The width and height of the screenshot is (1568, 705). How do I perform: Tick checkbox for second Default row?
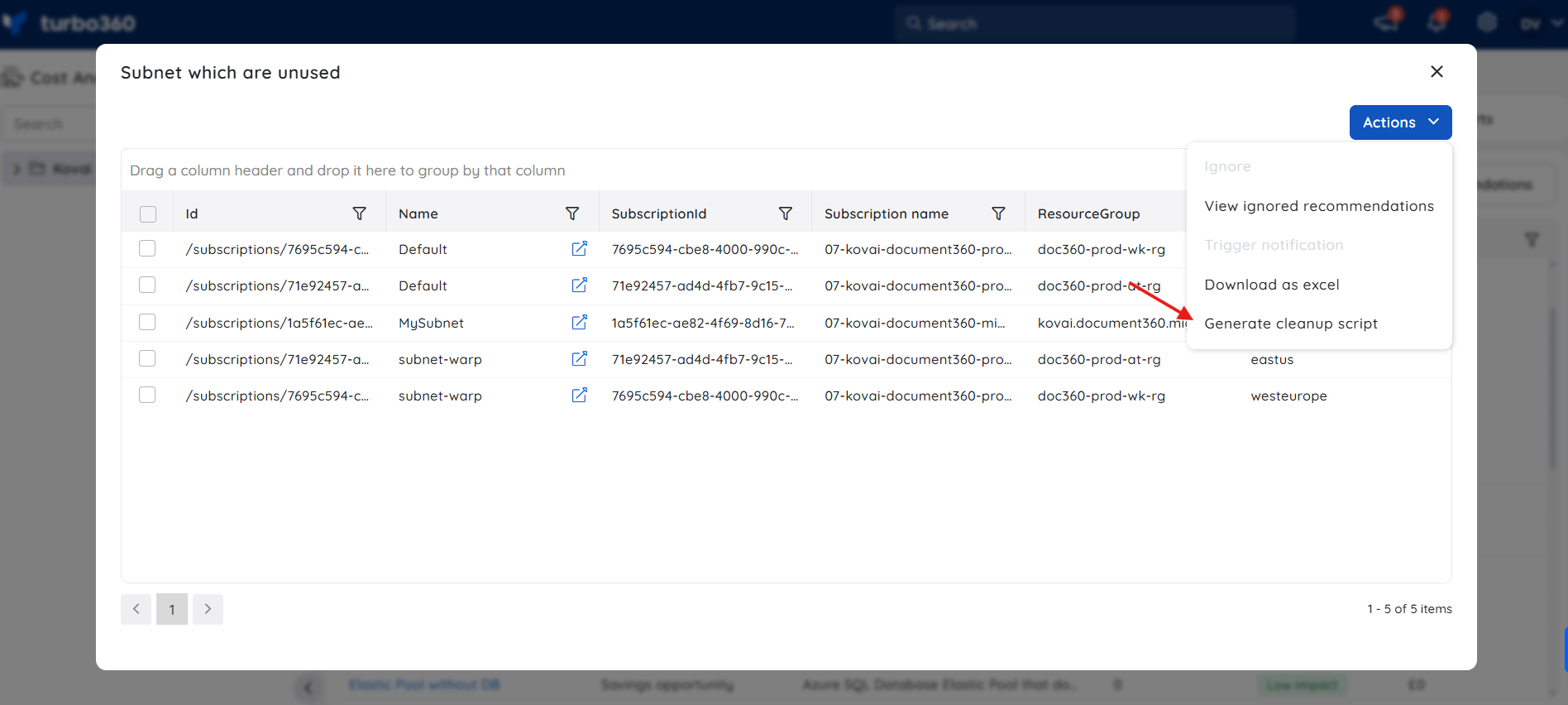coord(147,285)
